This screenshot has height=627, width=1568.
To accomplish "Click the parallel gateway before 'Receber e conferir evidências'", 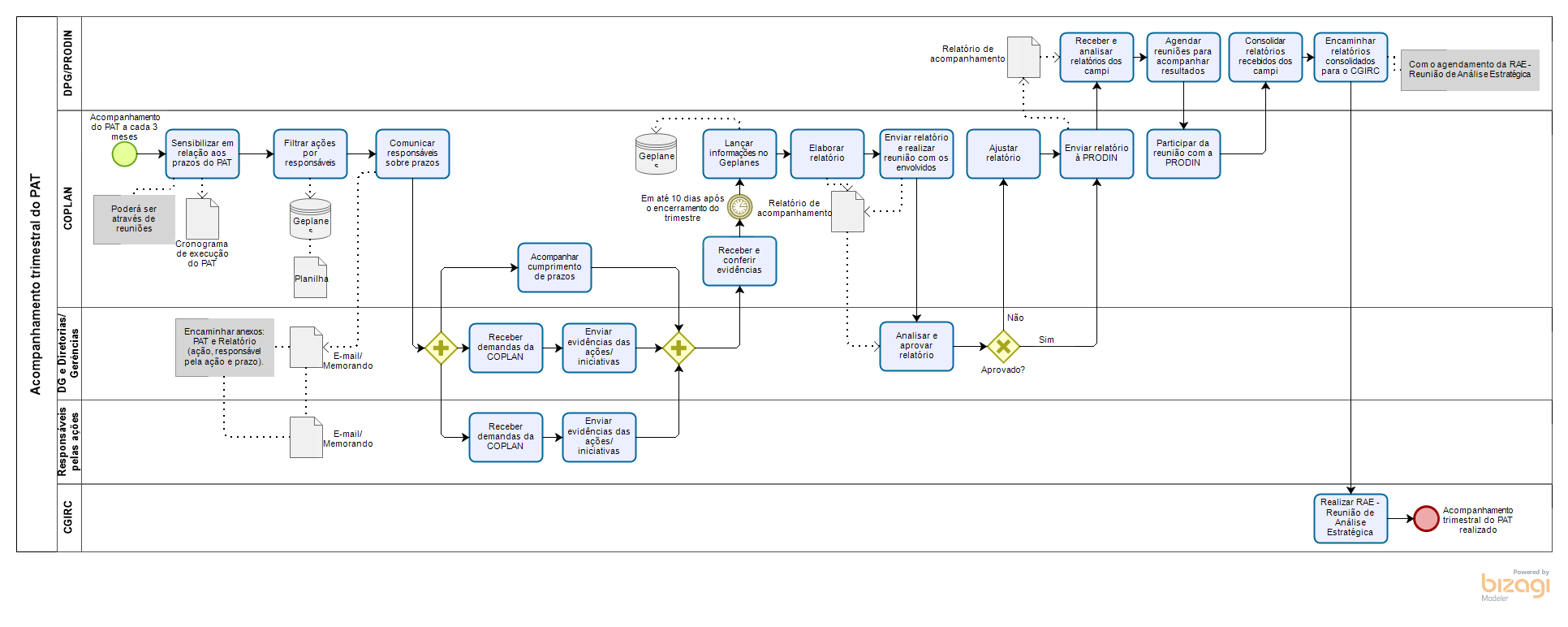I will click(678, 348).
